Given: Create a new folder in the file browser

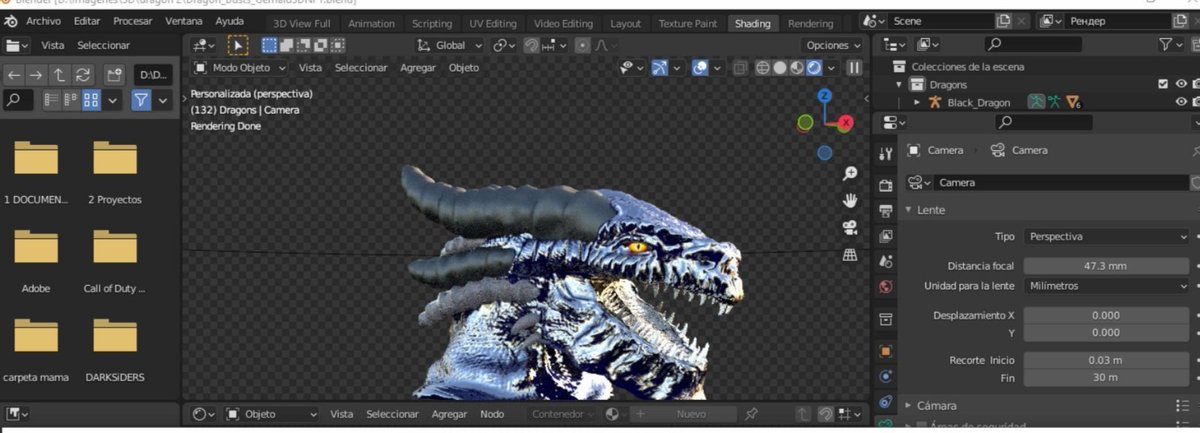Looking at the screenshot, I should (x=113, y=75).
